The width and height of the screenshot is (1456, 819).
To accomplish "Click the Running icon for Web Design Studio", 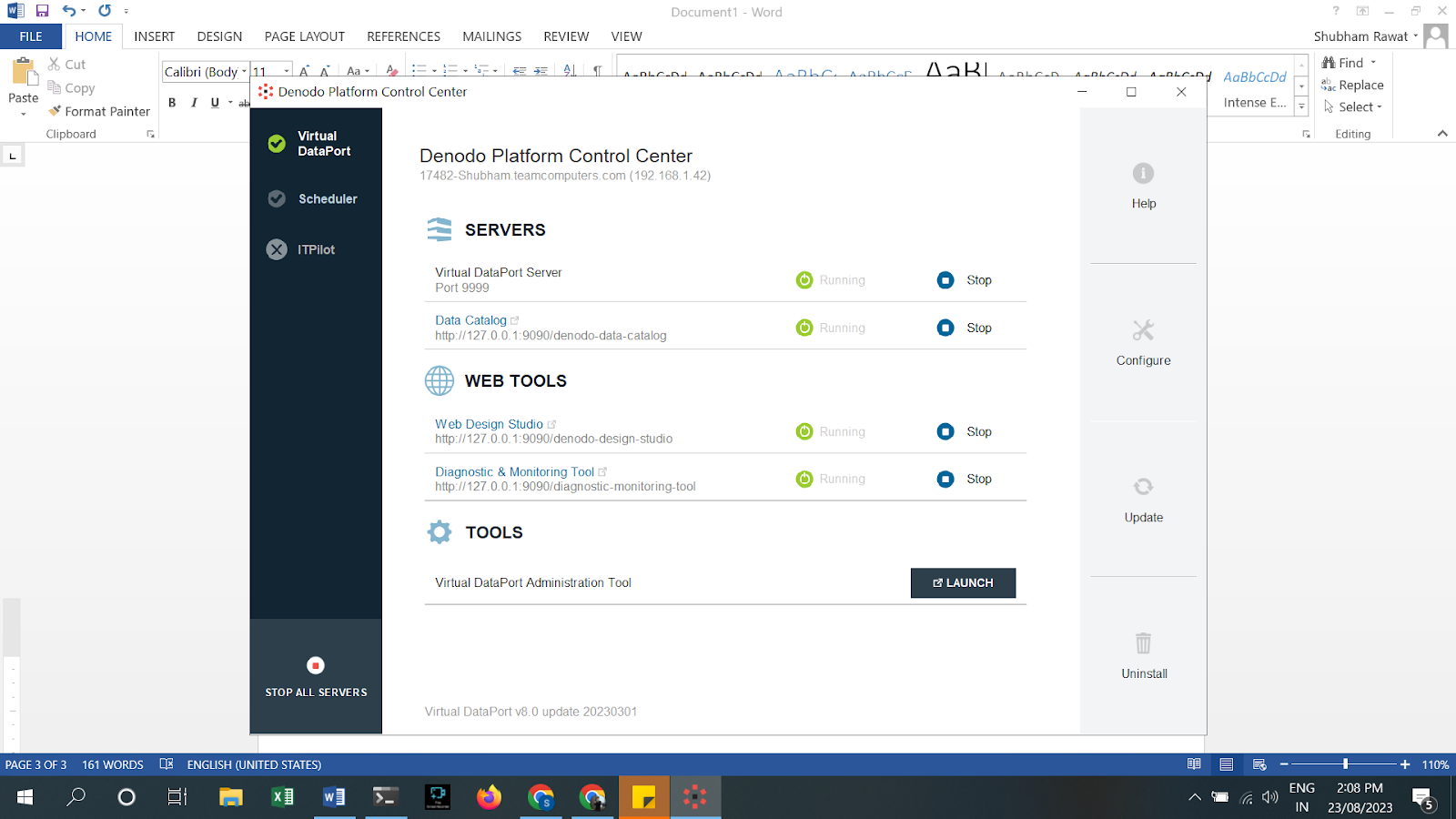I will click(804, 431).
